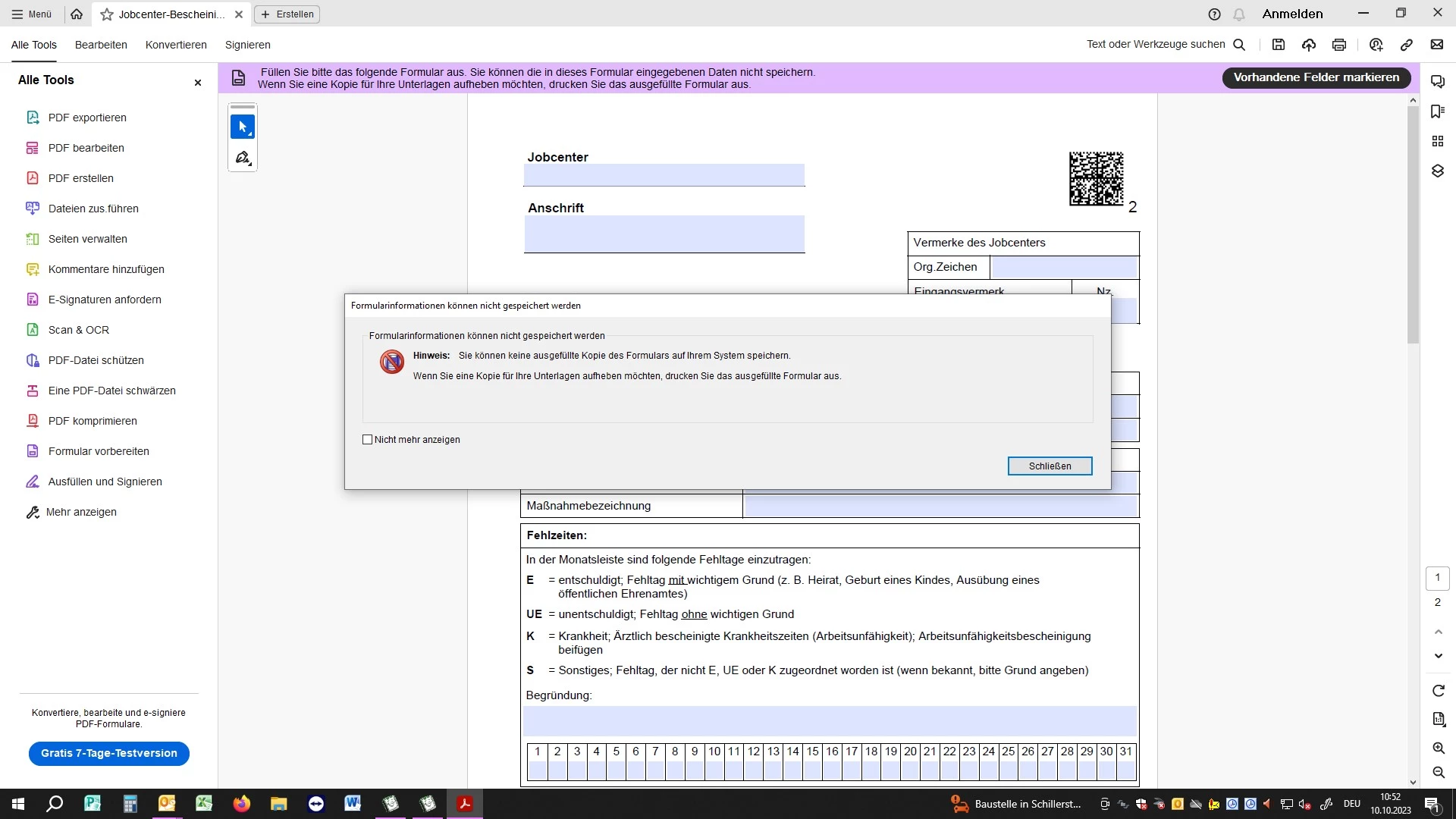Click the copy link icon
The height and width of the screenshot is (819, 1456).
pyautogui.click(x=1407, y=45)
